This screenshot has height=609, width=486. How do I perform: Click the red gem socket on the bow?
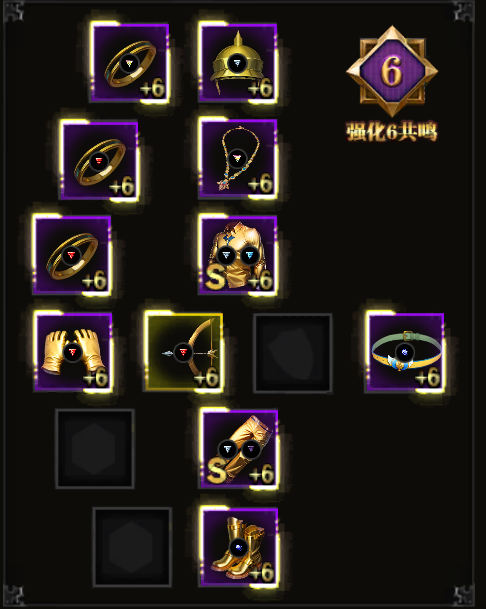click(183, 353)
